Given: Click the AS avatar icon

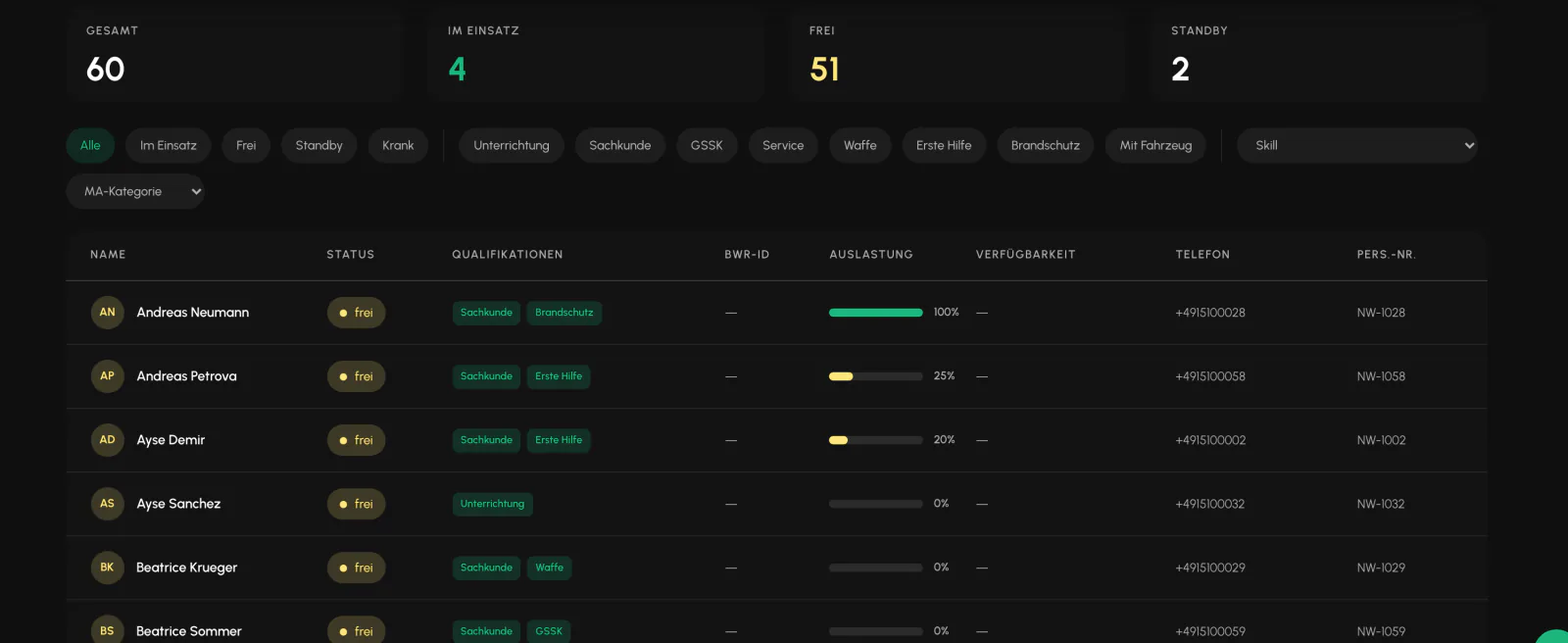Looking at the screenshot, I should click(x=108, y=504).
